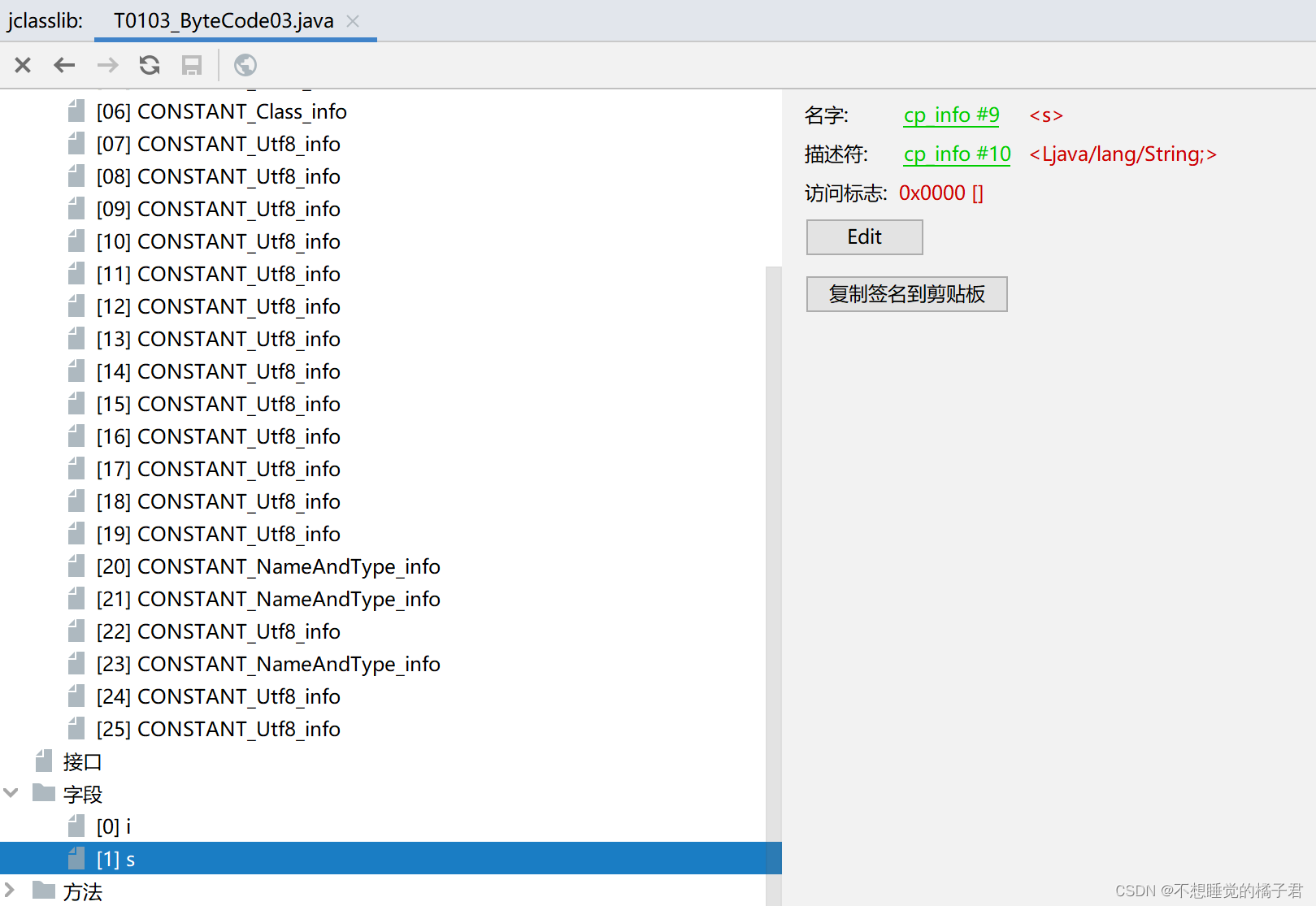Viewport: 1316px width, 906px height.
Task: Collapse the 字段 folder node
Action: coord(11,793)
